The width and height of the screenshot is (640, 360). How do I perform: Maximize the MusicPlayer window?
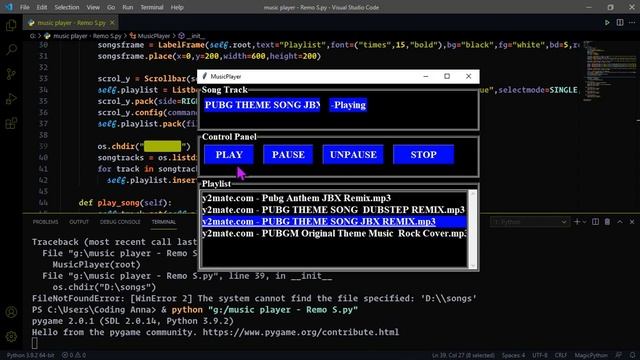pyautogui.click(x=447, y=76)
